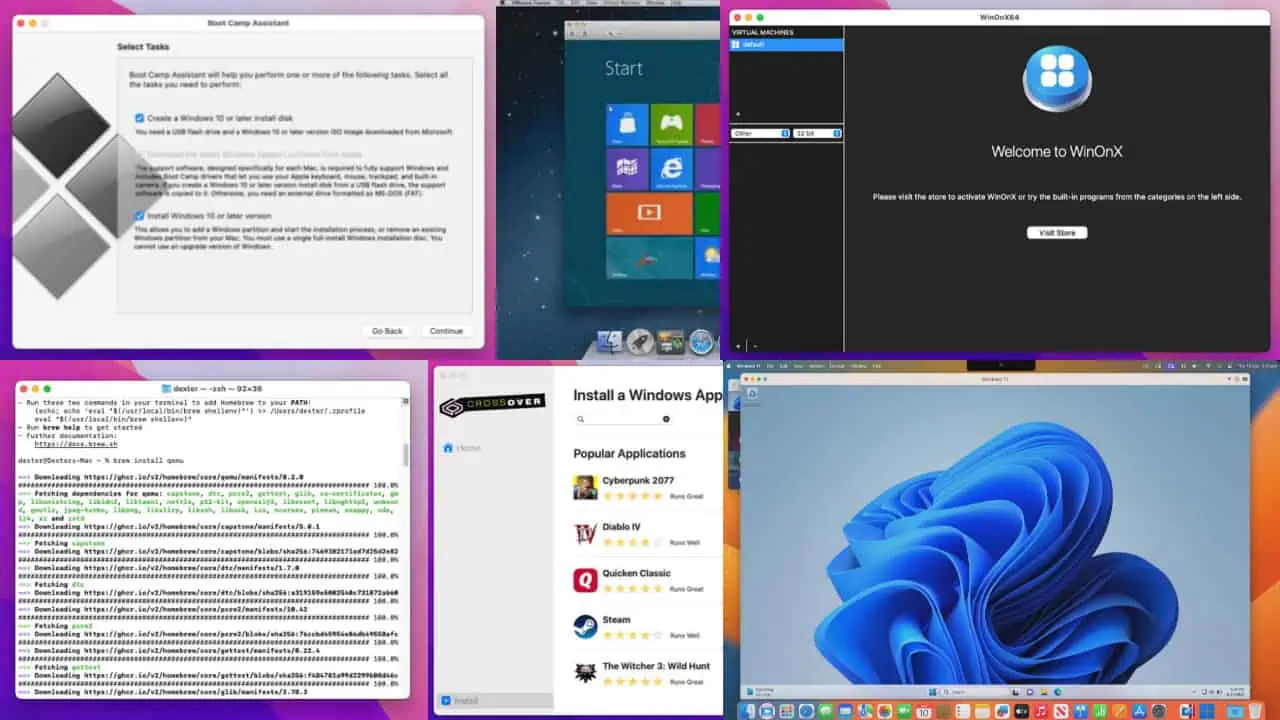The image size is (1280, 720).
Task: Click Finder icon in old macOS dock
Action: tap(609, 342)
